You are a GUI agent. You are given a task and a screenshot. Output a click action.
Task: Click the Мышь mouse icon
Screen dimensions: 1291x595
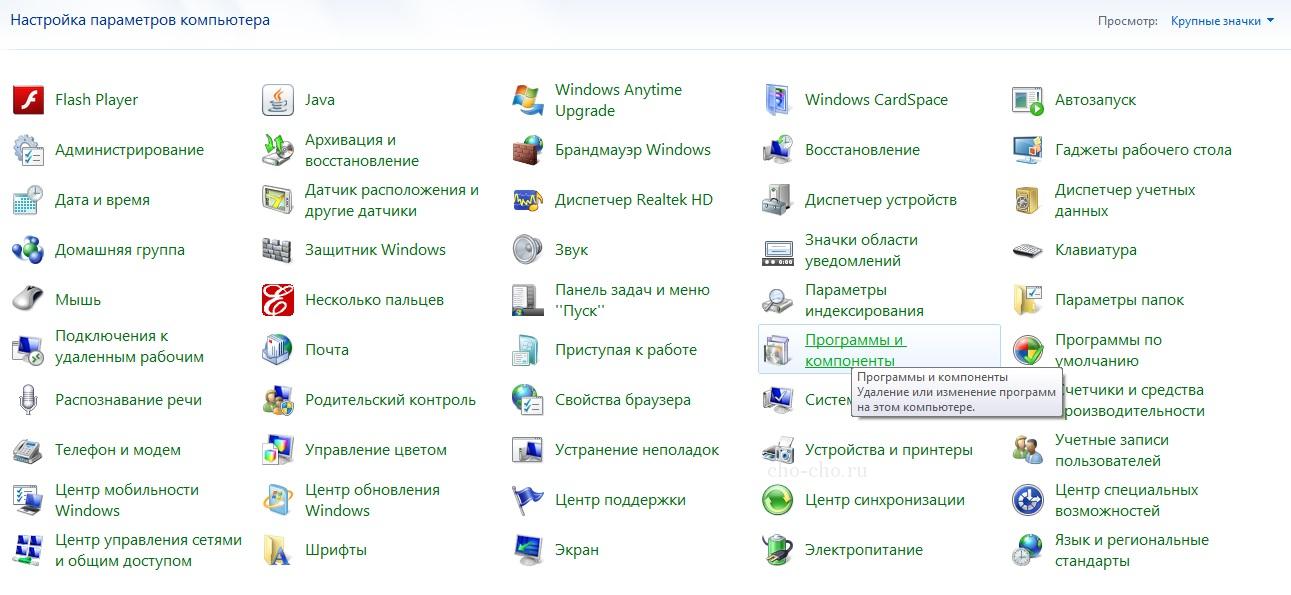pyautogui.click(x=28, y=300)
